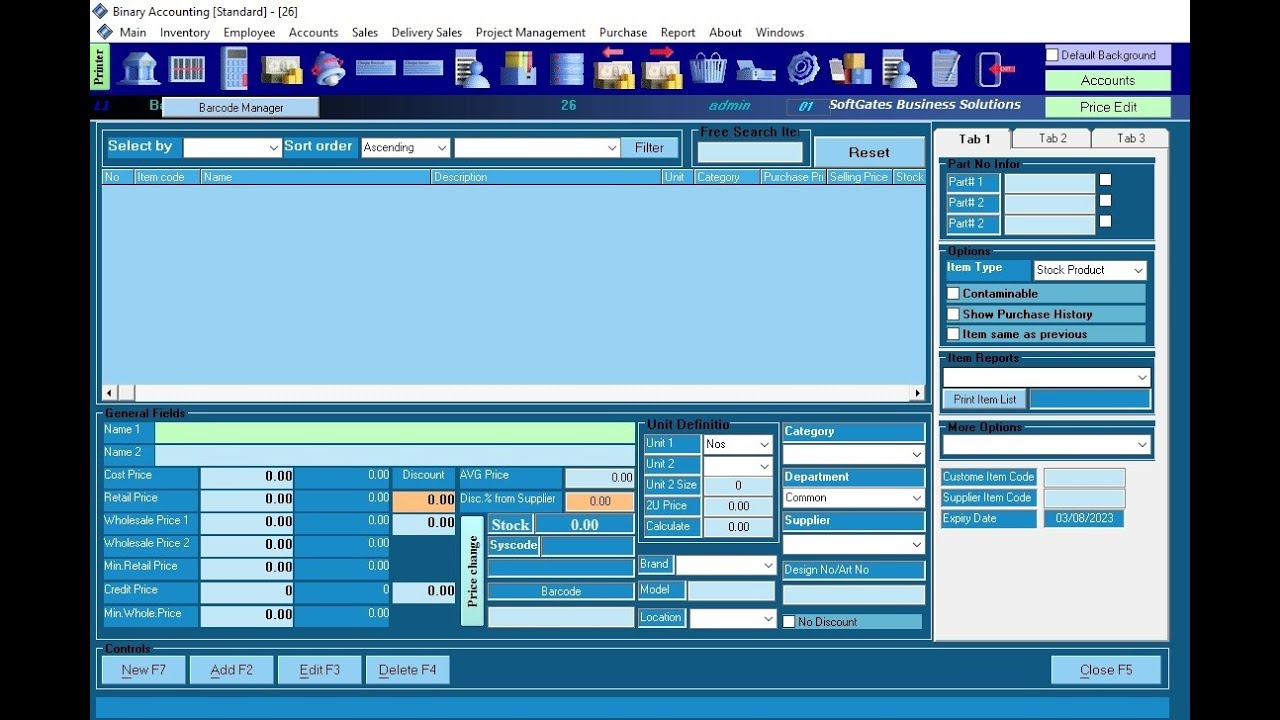The image size is (1280, 720).
Task: Enable the Default Background checkbox
Action: point(1052,55)
